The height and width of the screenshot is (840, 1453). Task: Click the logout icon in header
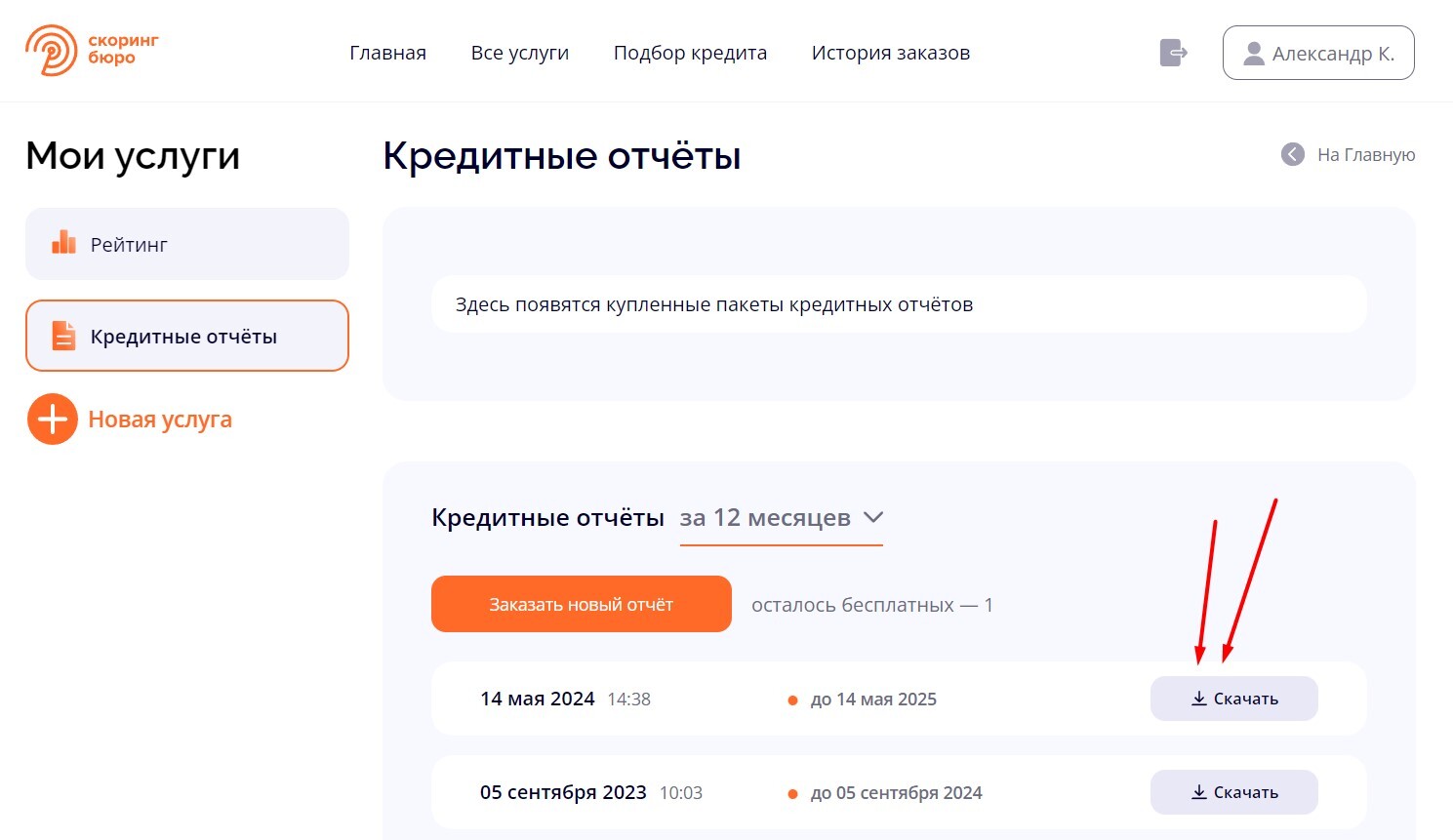point(1173,53)
